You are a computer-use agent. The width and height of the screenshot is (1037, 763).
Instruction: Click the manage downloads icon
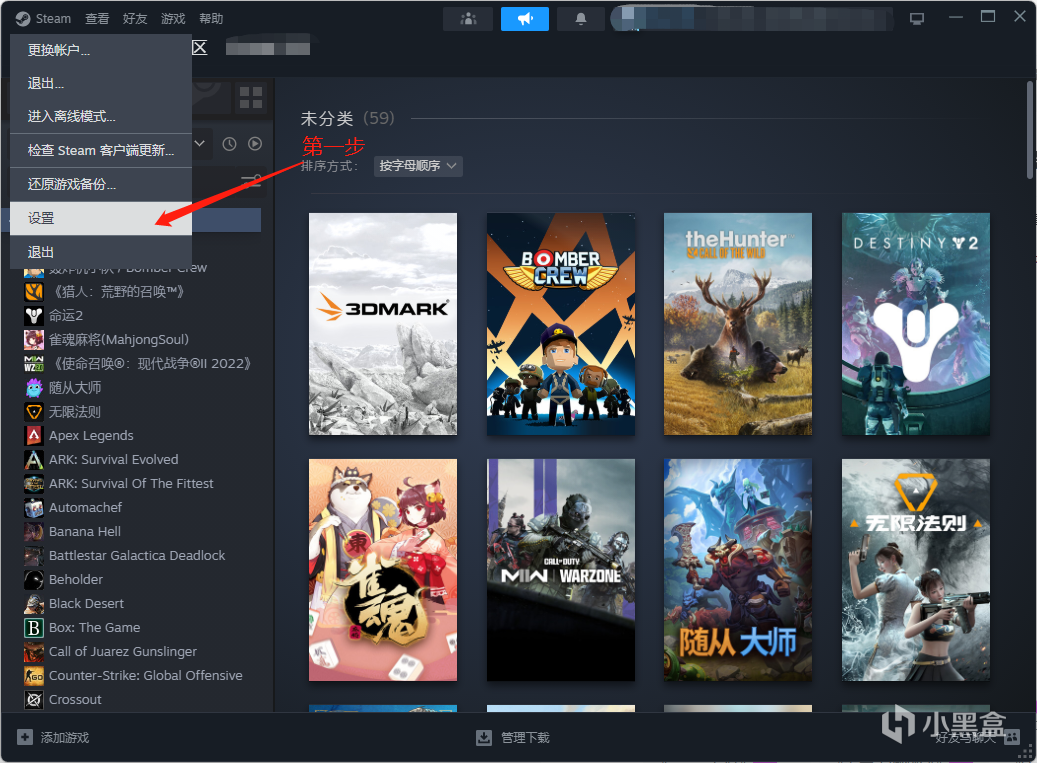[x=483, y=737]
